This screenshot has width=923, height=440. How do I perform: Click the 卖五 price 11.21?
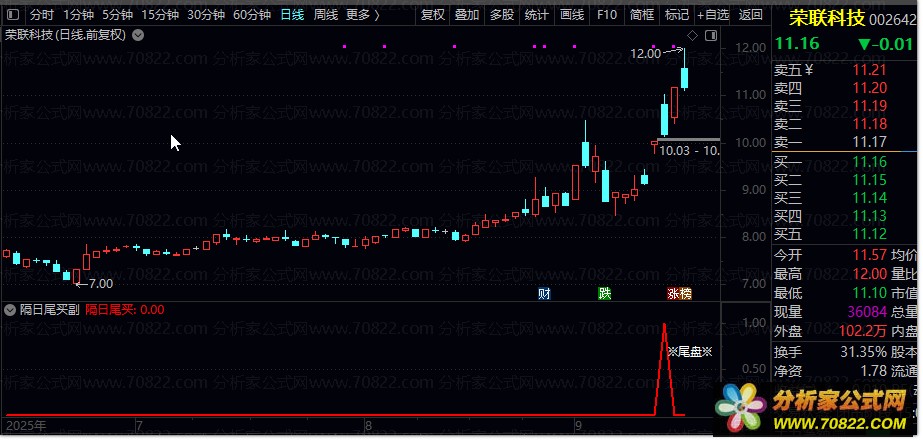(x=869, y=71)
